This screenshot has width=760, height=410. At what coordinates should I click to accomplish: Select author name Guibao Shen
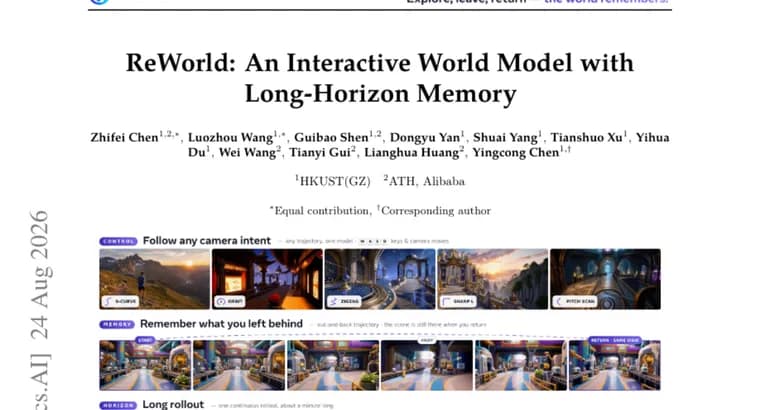coord(331,138)
